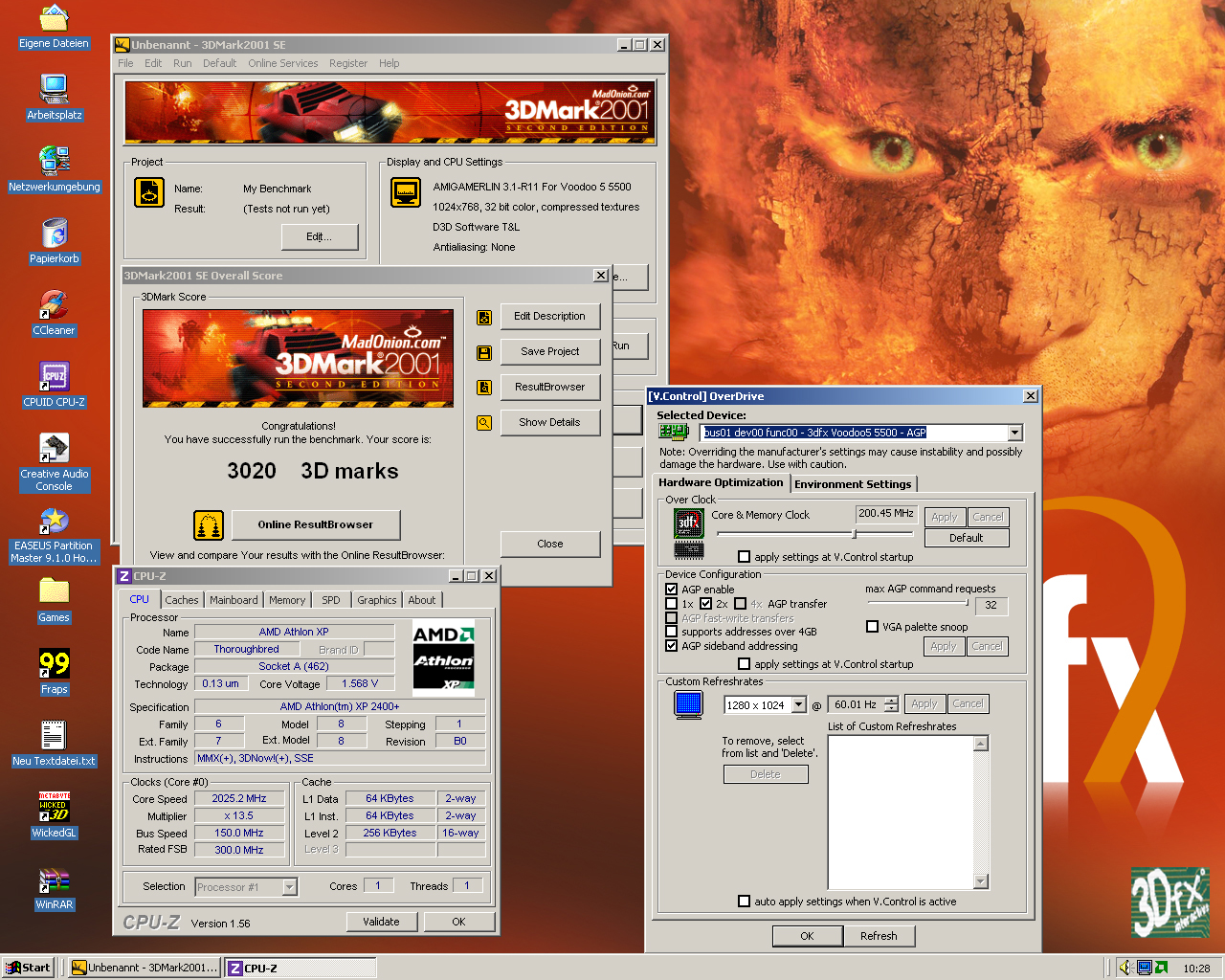The width and height of the screenshot is (1225, 980).
Task: Switch to the Memory tab in CPU-Z
Action: (x=287, y=600)
